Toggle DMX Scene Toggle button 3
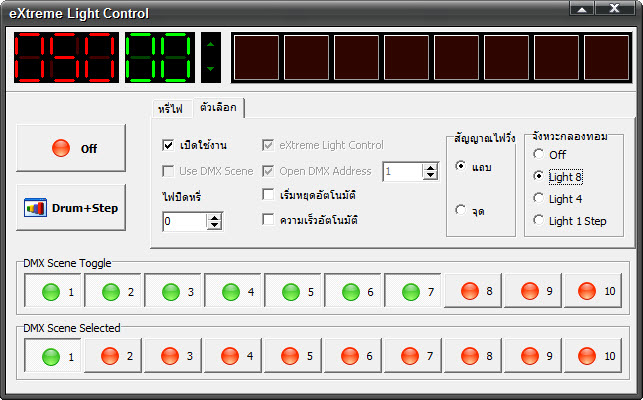The image size is (643, 400). 172,291
